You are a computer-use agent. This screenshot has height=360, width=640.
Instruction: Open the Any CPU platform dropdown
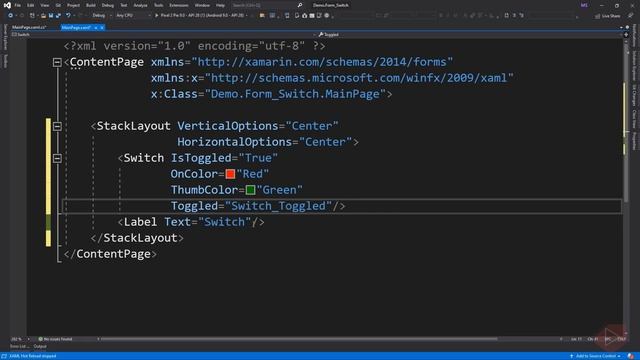(133, 16)
